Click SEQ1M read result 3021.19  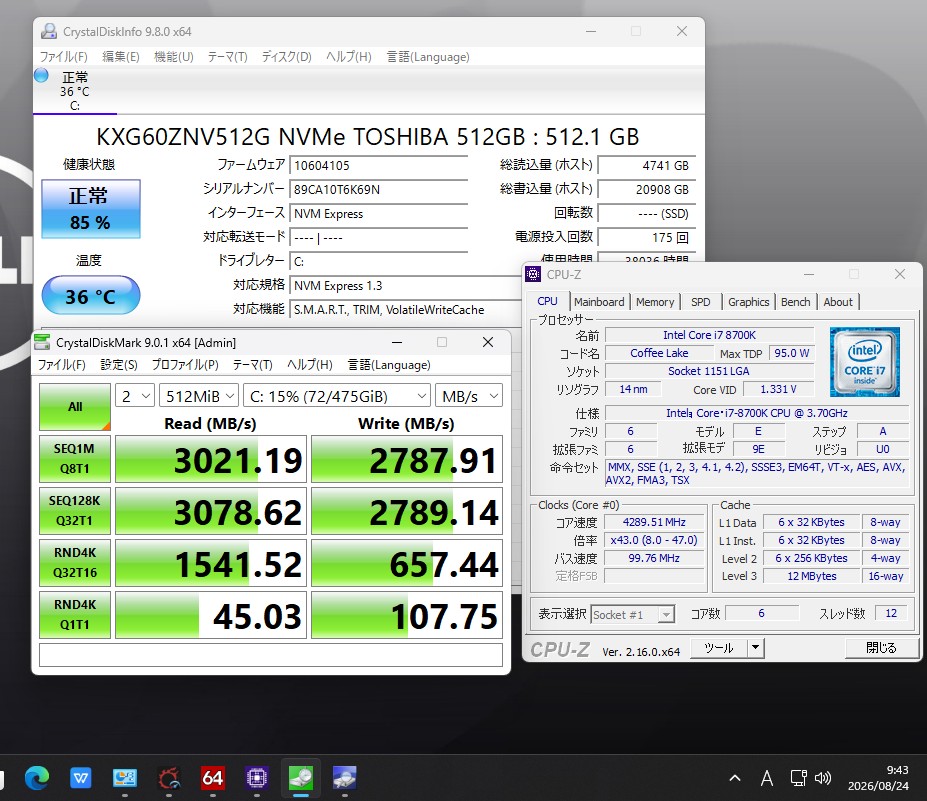(210, 459)
